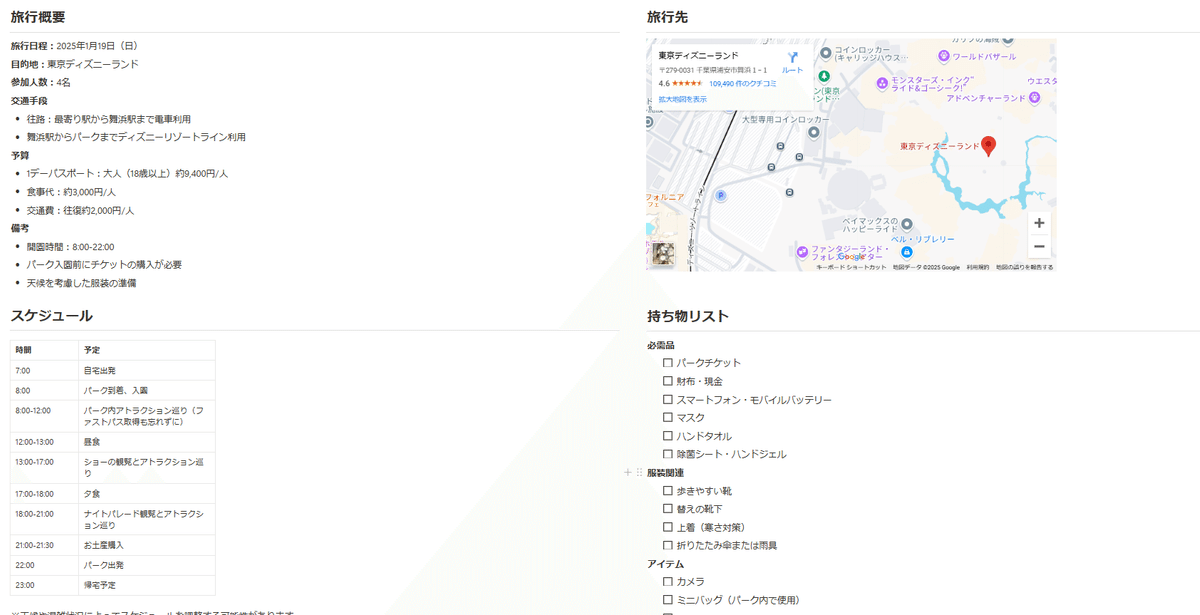Click the アドベンチャーランド marker icon
This screenshot has height=615, width=1200.
coord(1035,98)
